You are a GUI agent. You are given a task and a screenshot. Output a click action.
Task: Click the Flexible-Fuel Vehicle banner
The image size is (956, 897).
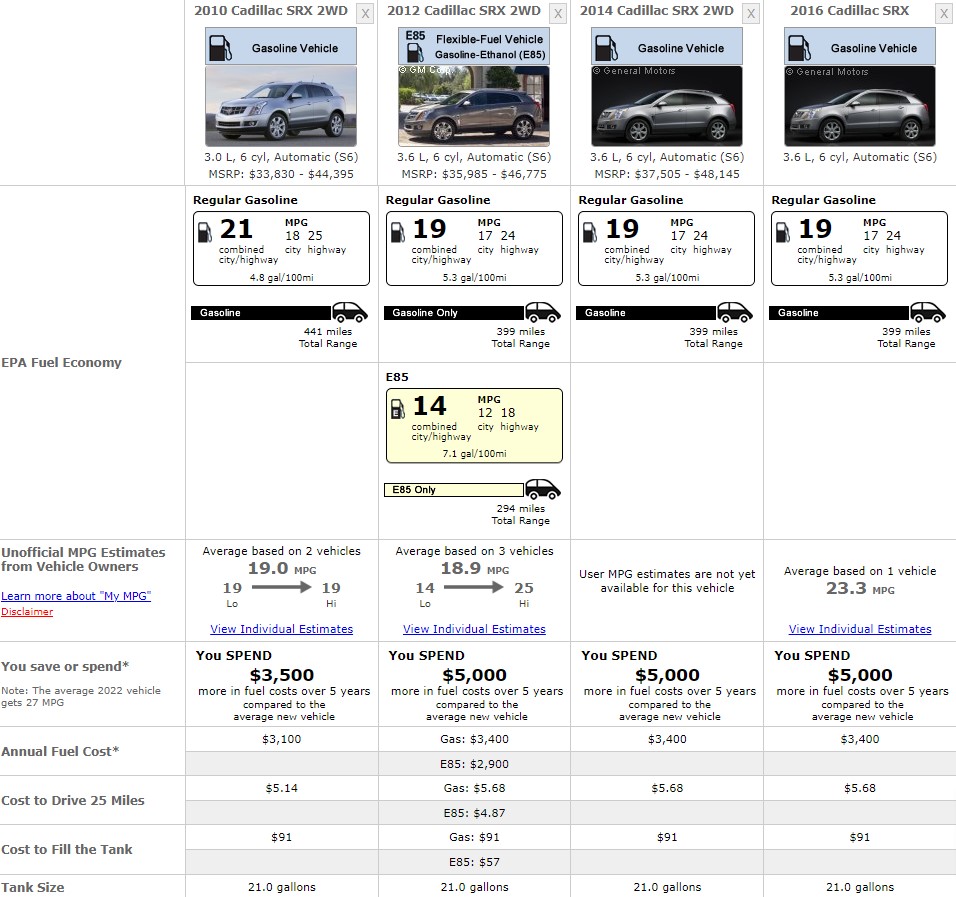(474, 46)
